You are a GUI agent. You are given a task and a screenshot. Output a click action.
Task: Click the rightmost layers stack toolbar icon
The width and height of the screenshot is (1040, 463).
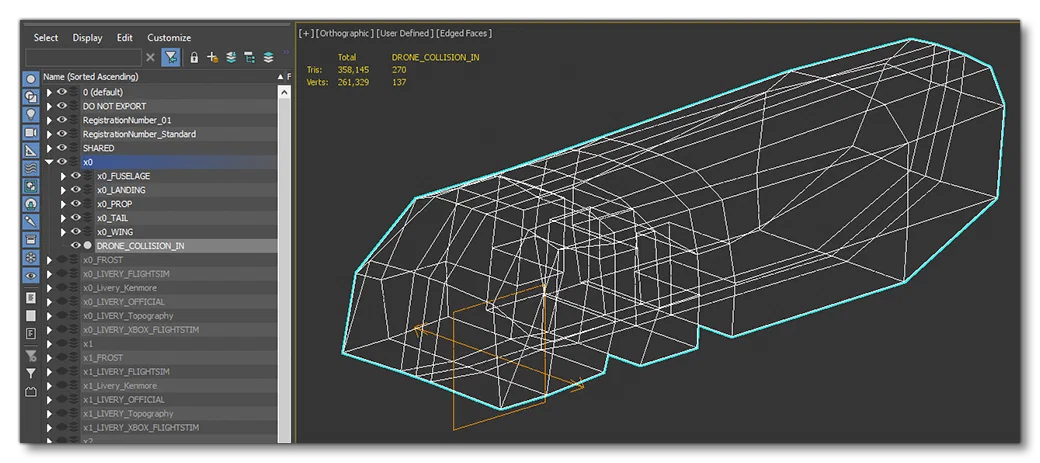269,57
